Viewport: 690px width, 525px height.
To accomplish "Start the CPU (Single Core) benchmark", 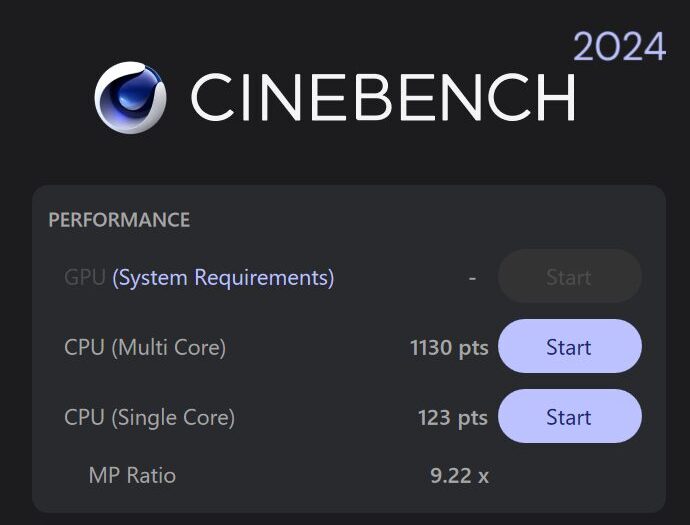I will [x=569, y=416].
